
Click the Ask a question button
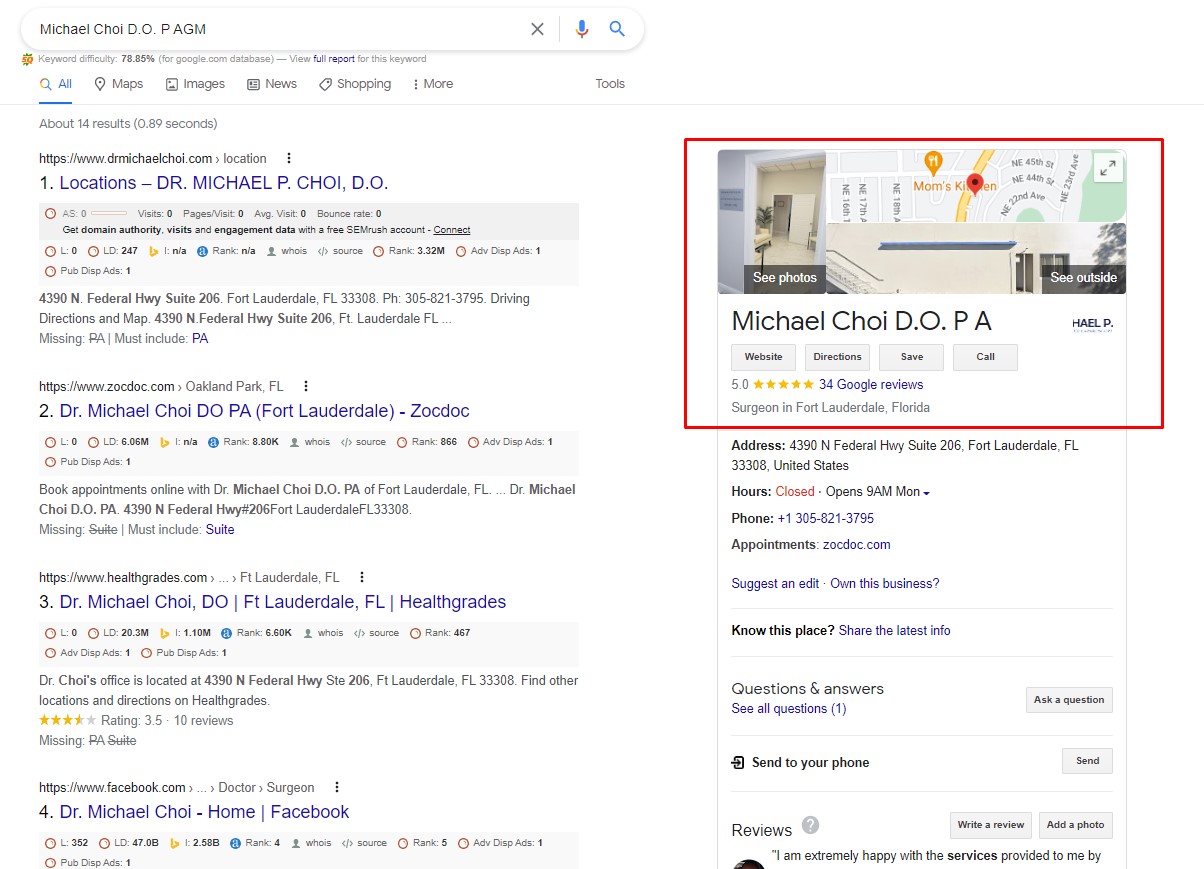click(x=1069, y=700)
